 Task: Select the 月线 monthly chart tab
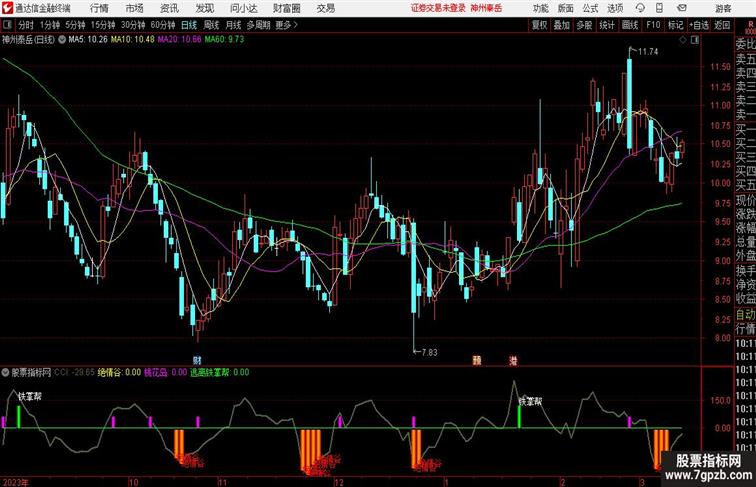233,25
